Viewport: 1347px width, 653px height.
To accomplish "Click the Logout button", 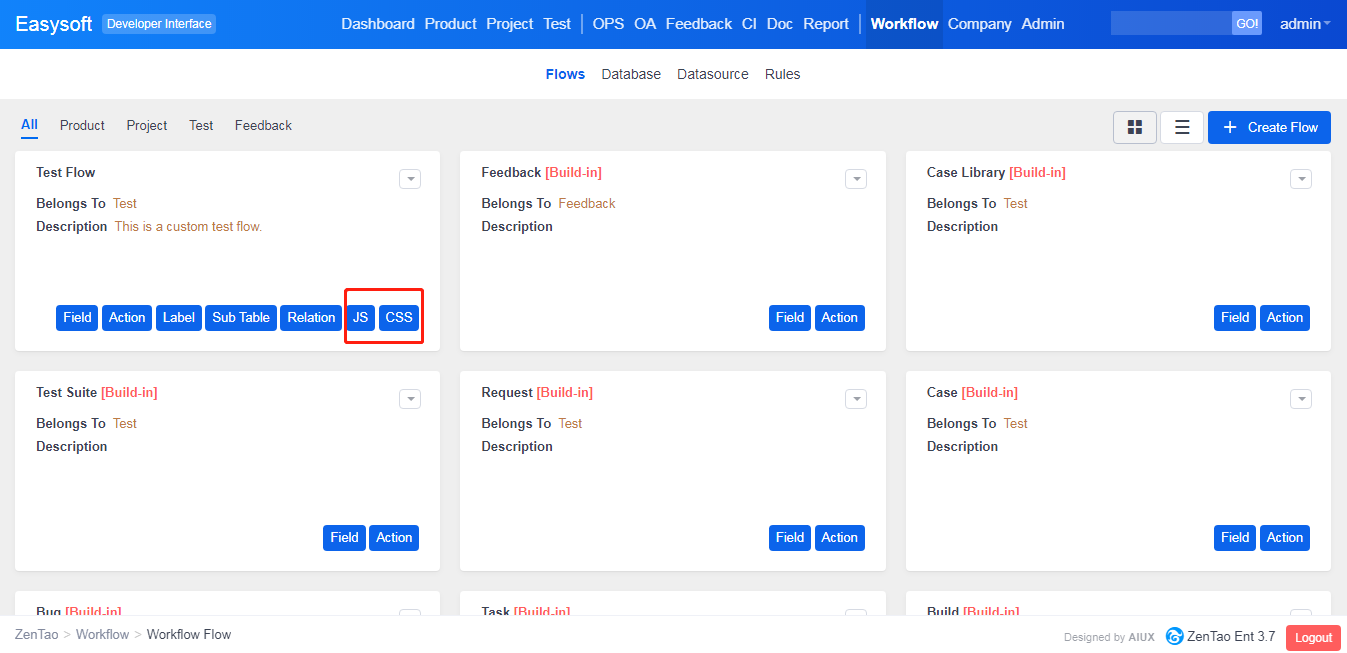I will [x=1313, y=637].
